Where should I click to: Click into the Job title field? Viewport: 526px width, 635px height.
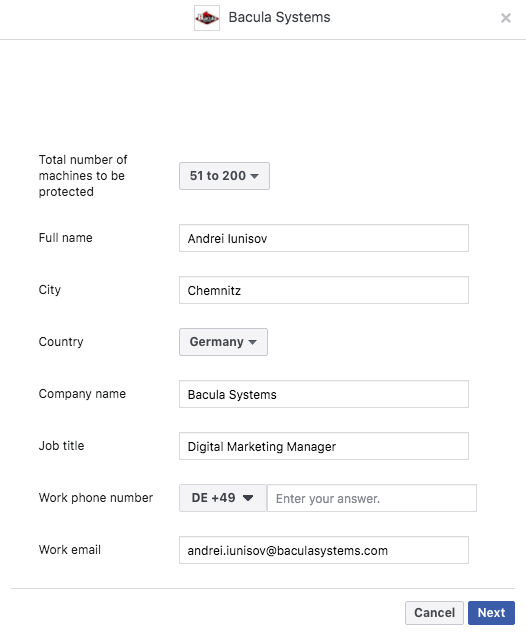324,446
